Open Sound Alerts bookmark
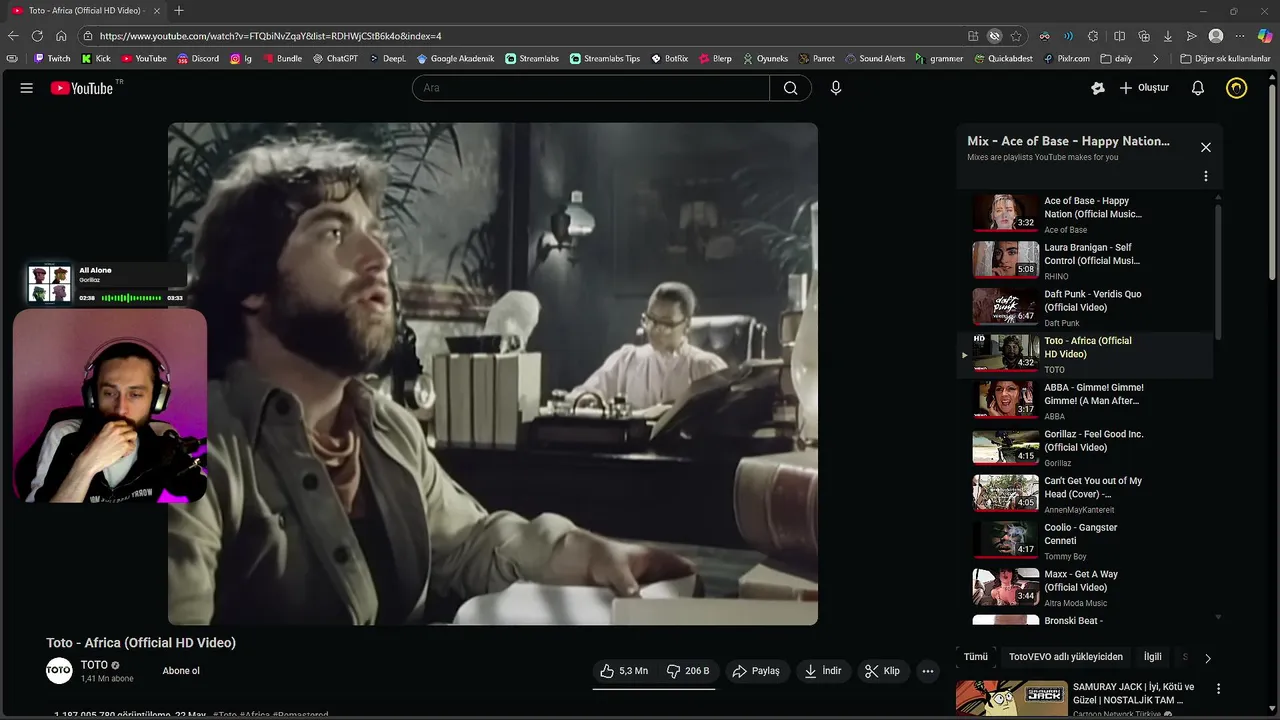Screen dimensions: 1280x720 point(875,59)
